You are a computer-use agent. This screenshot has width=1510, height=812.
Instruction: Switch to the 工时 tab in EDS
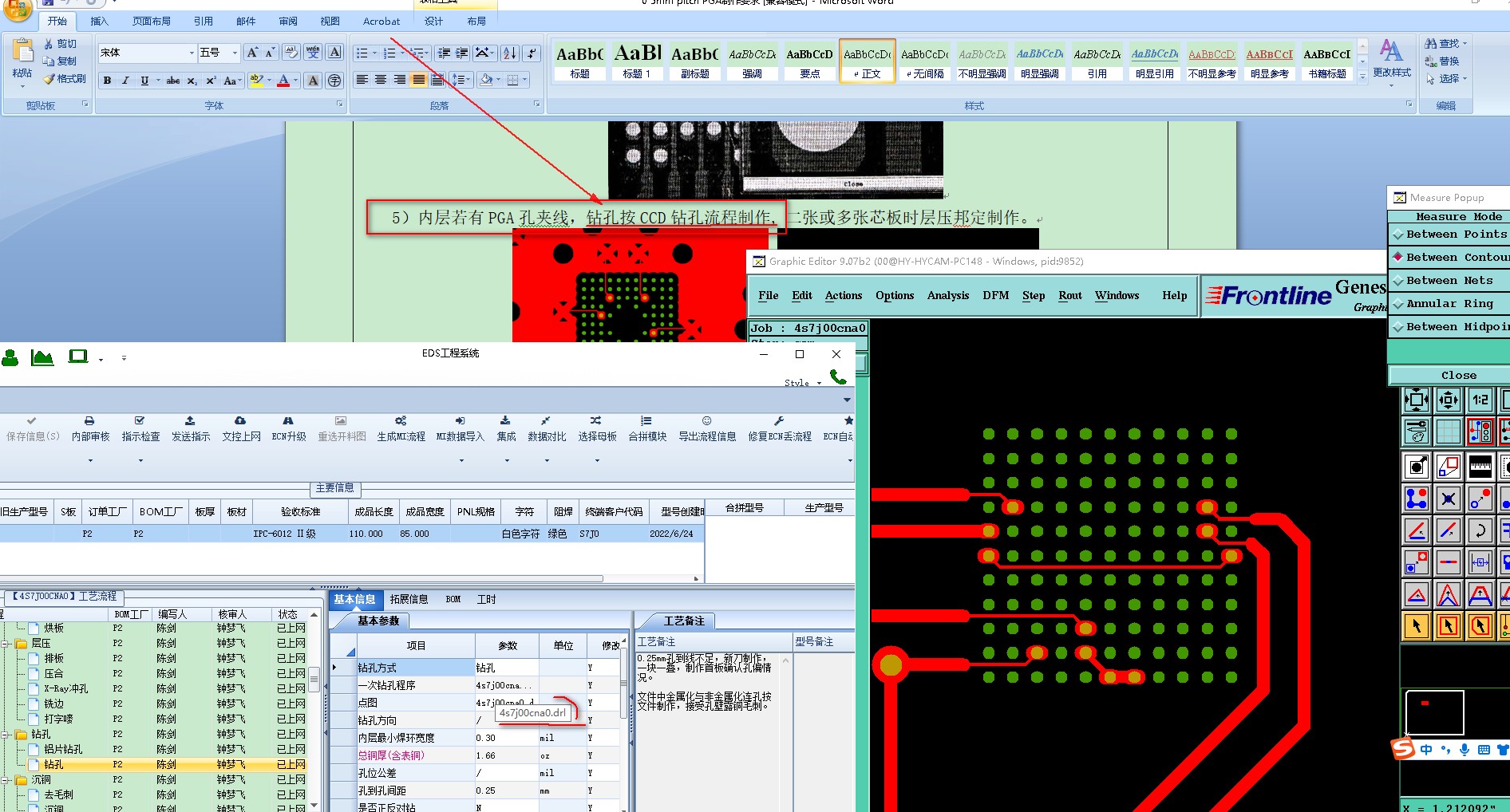pos(486,600)
